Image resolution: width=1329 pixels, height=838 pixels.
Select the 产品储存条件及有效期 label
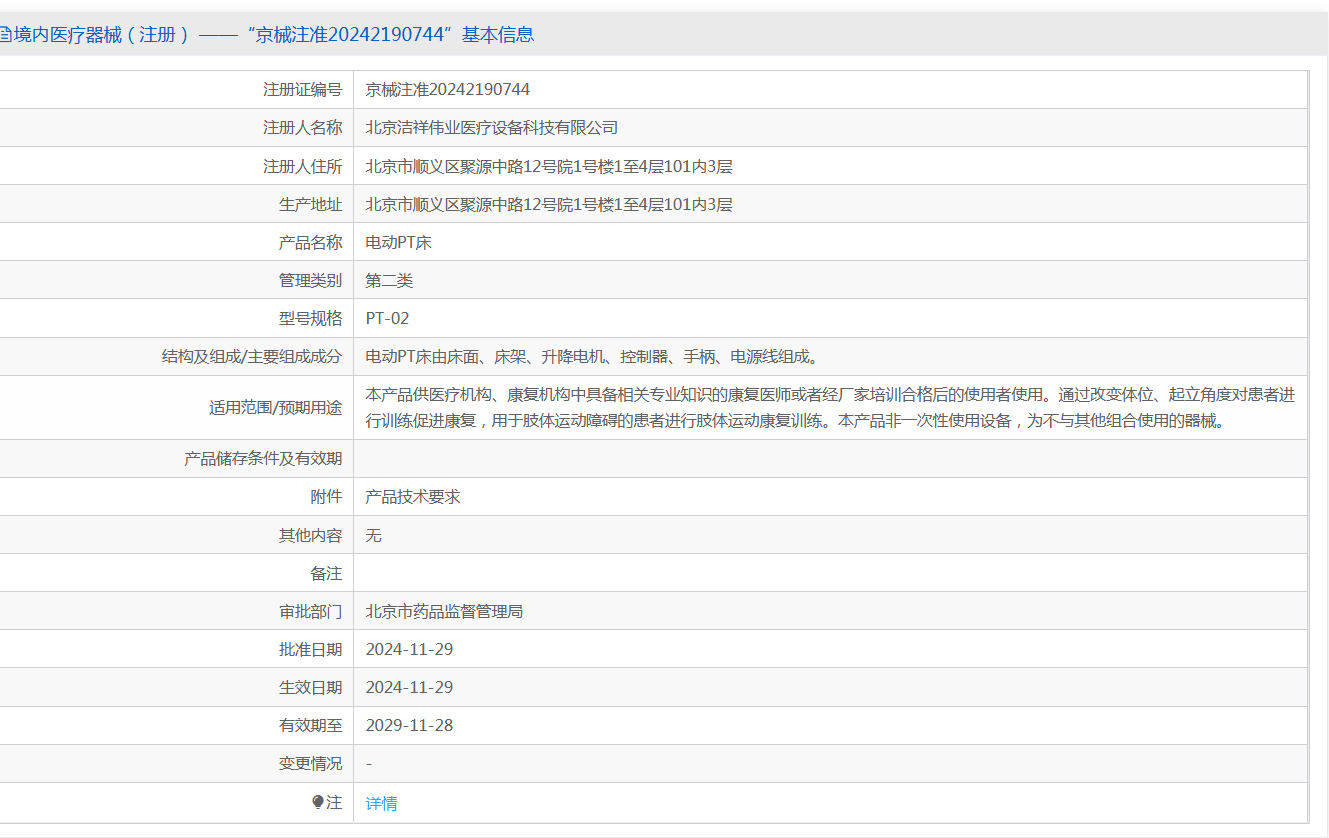tap(263, 459)
